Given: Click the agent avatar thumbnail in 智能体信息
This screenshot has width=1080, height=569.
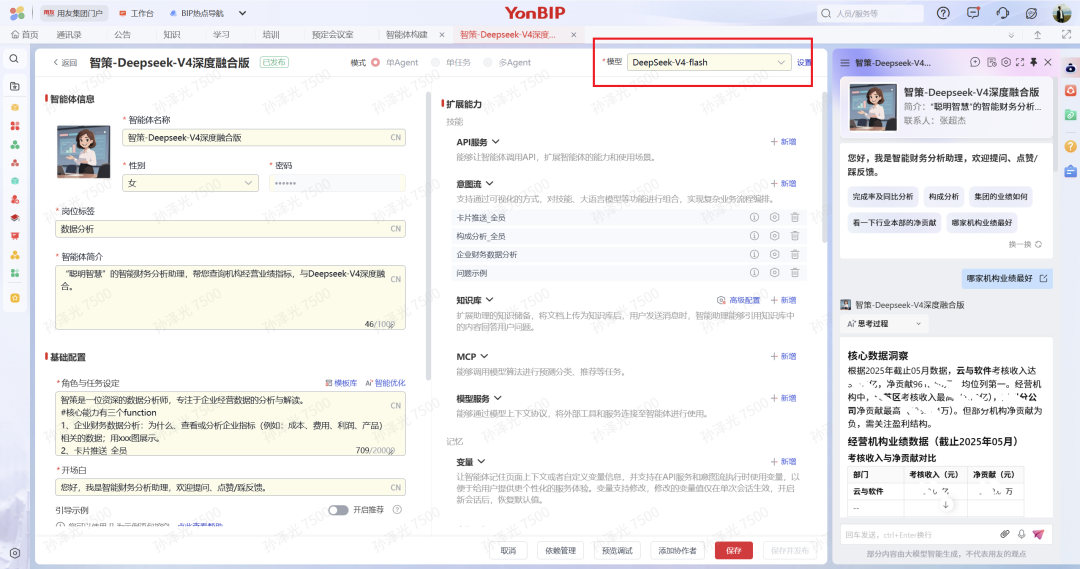Looking at the screenshot, I should tap(83, 152).
